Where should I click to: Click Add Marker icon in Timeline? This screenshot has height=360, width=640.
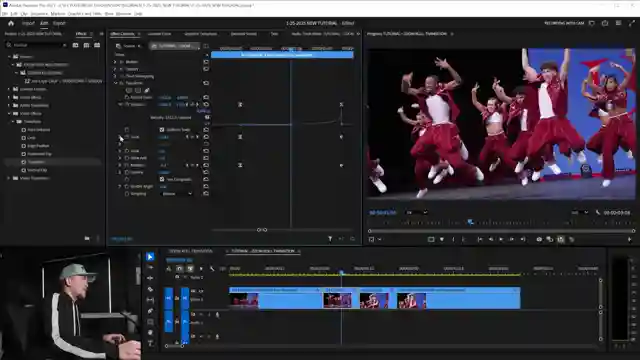pos(201,269)
